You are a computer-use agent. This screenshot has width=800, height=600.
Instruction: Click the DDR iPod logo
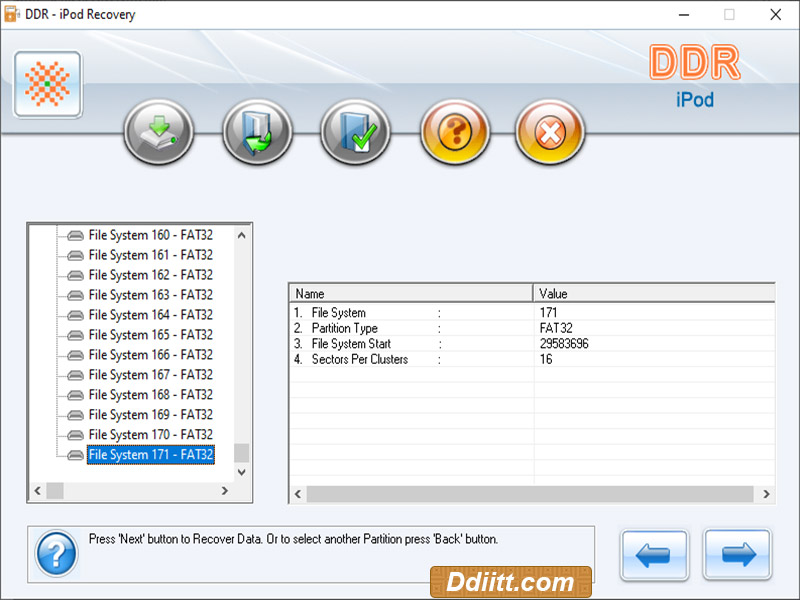[693, 75]
